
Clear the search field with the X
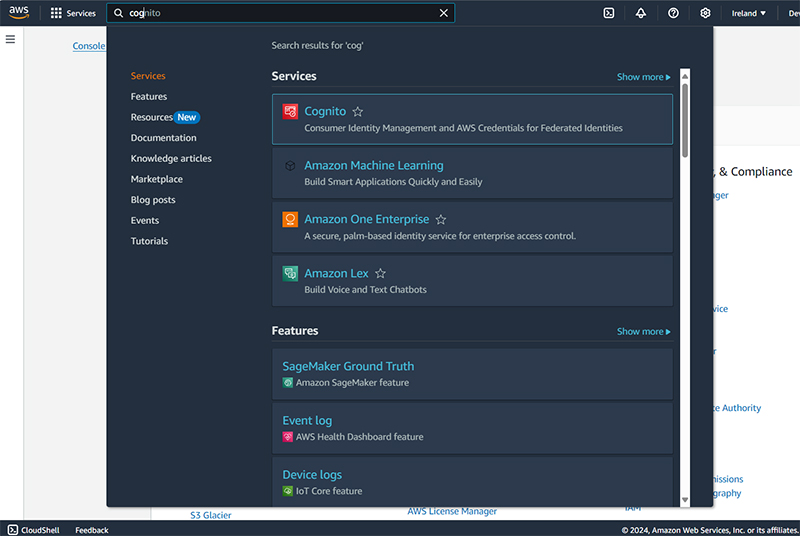pos(443,13)
